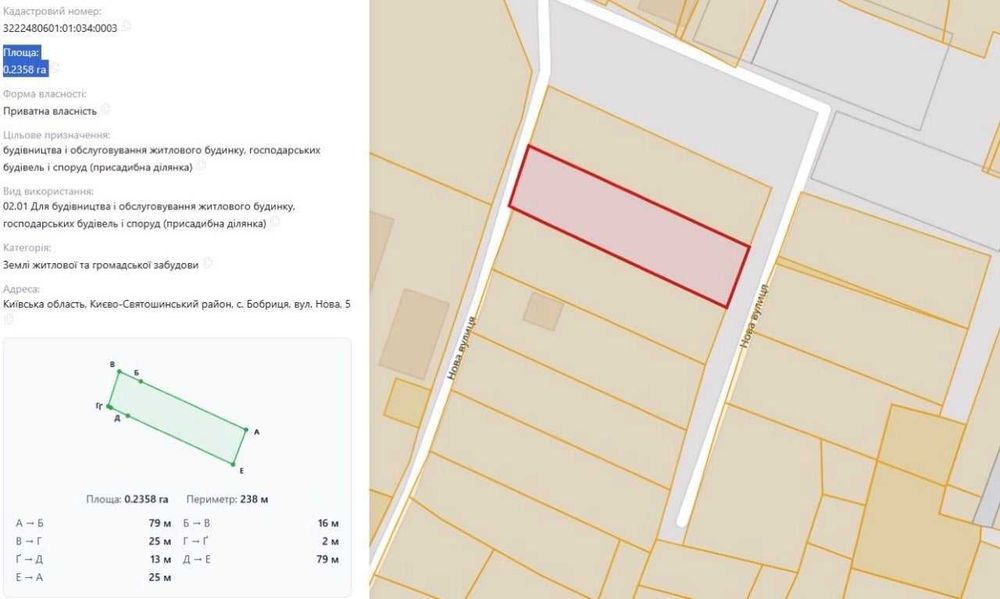Copy icon below the Адреса line
The width and height of the screenshot is (1000, 599).
[x=8, y=318]
